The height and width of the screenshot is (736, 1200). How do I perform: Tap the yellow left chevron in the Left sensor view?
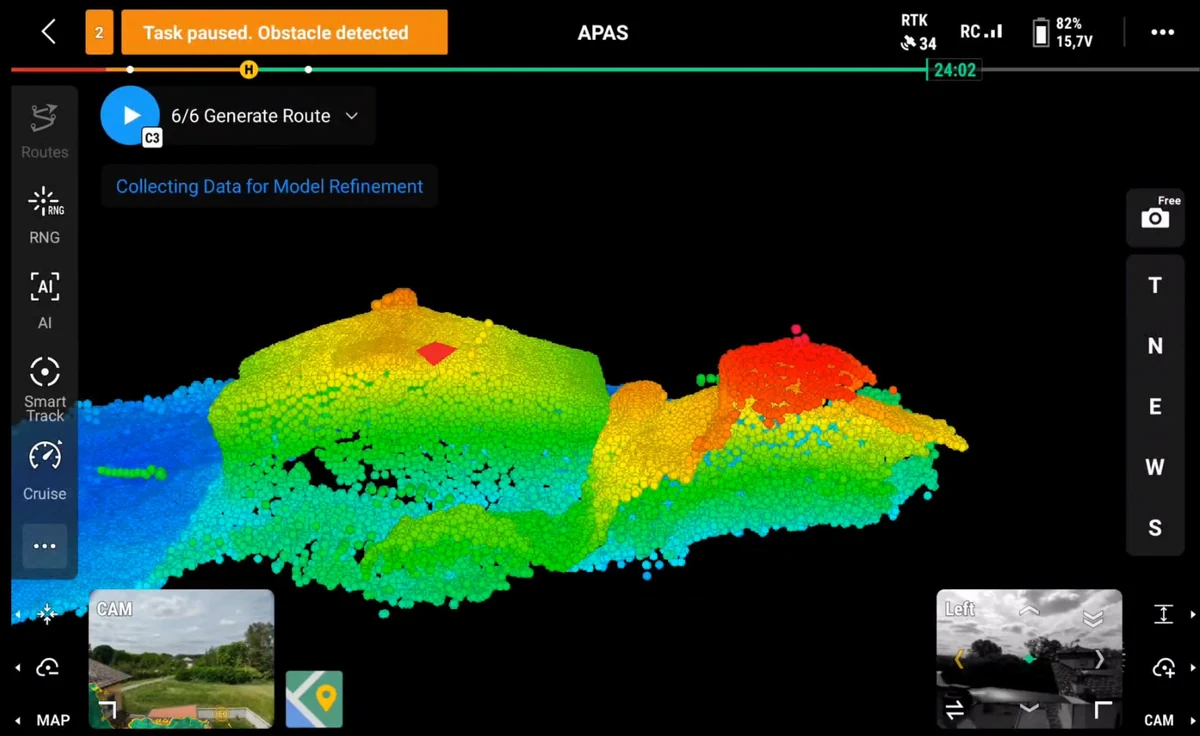[x=959, y=659]
